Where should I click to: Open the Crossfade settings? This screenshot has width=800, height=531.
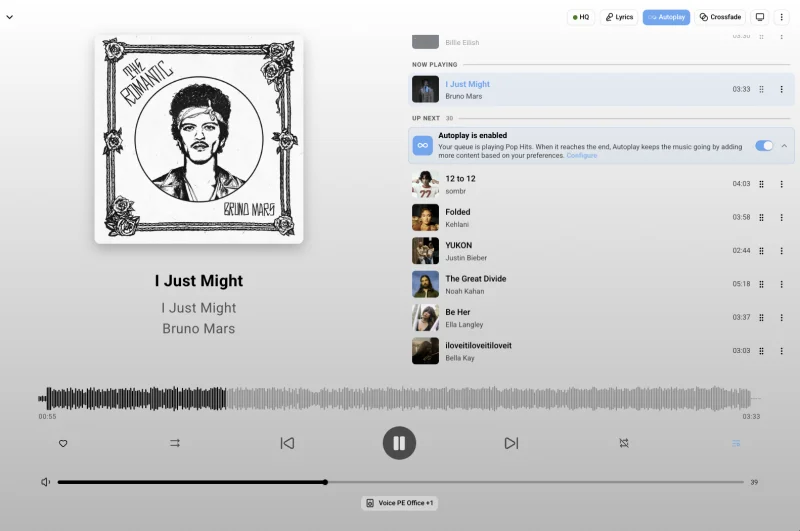pyautogui.click(x=720, y=17)
